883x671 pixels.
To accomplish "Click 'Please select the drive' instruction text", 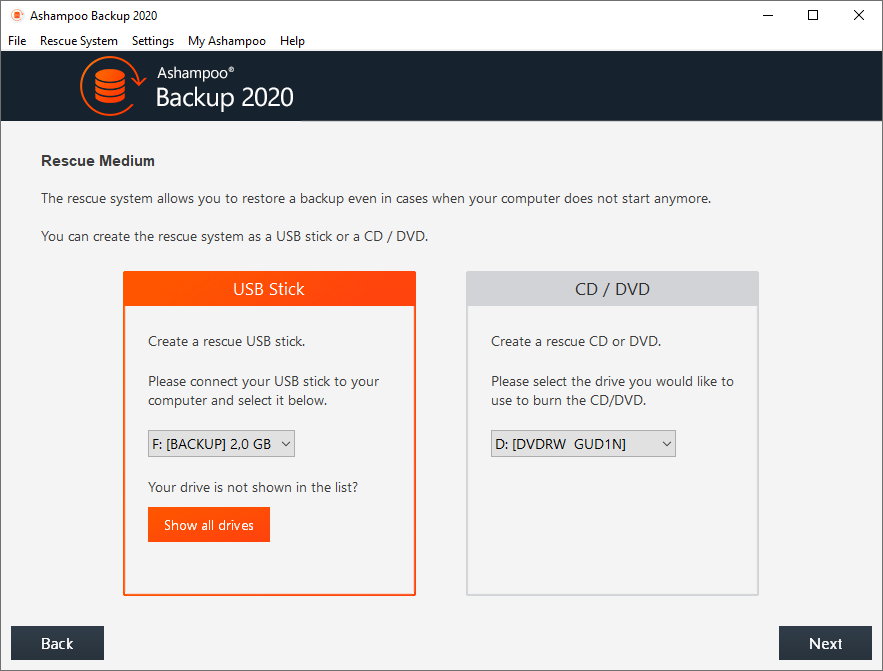I will (612, 391).
